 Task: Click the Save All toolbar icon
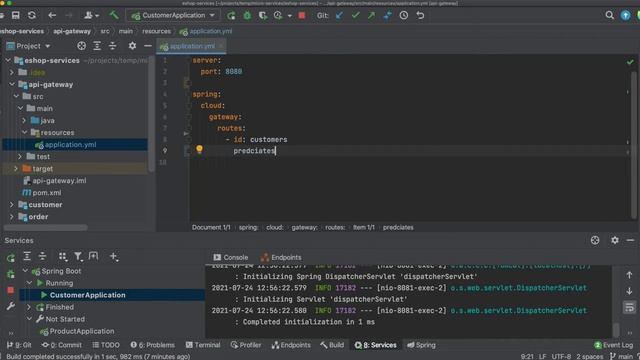pyautogui.click(x=16, y=16)
